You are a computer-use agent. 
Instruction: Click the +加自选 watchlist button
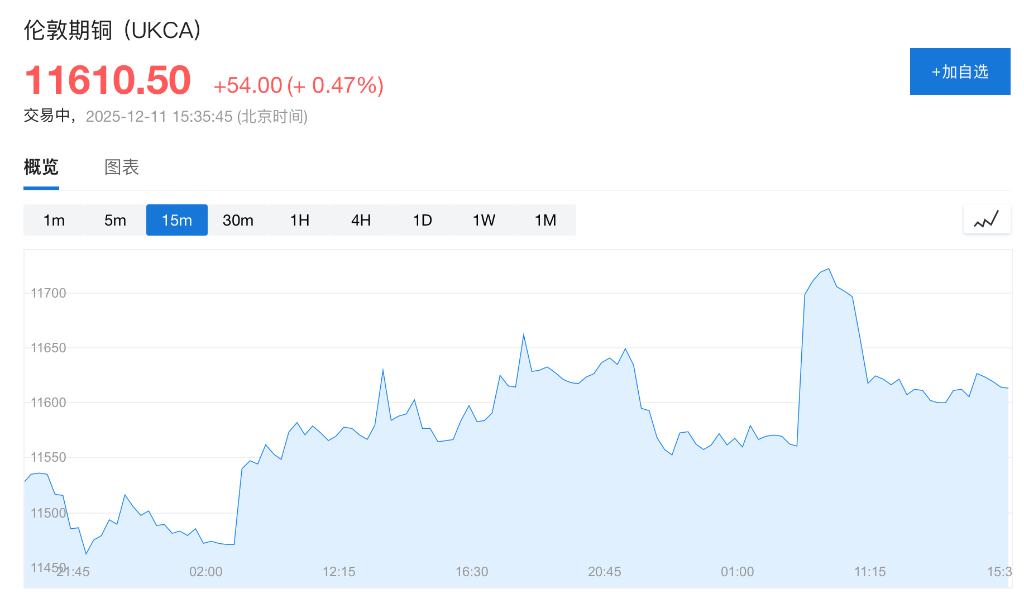click(959, 71)
